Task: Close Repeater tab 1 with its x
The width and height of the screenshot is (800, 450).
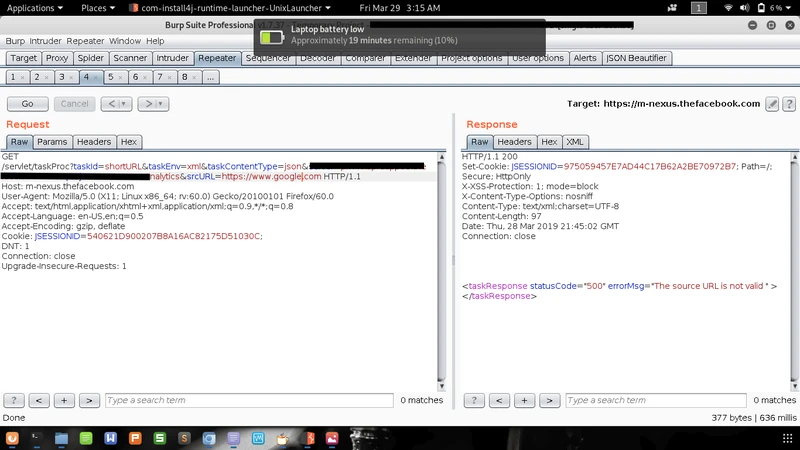Action: (x=22, y=78)
